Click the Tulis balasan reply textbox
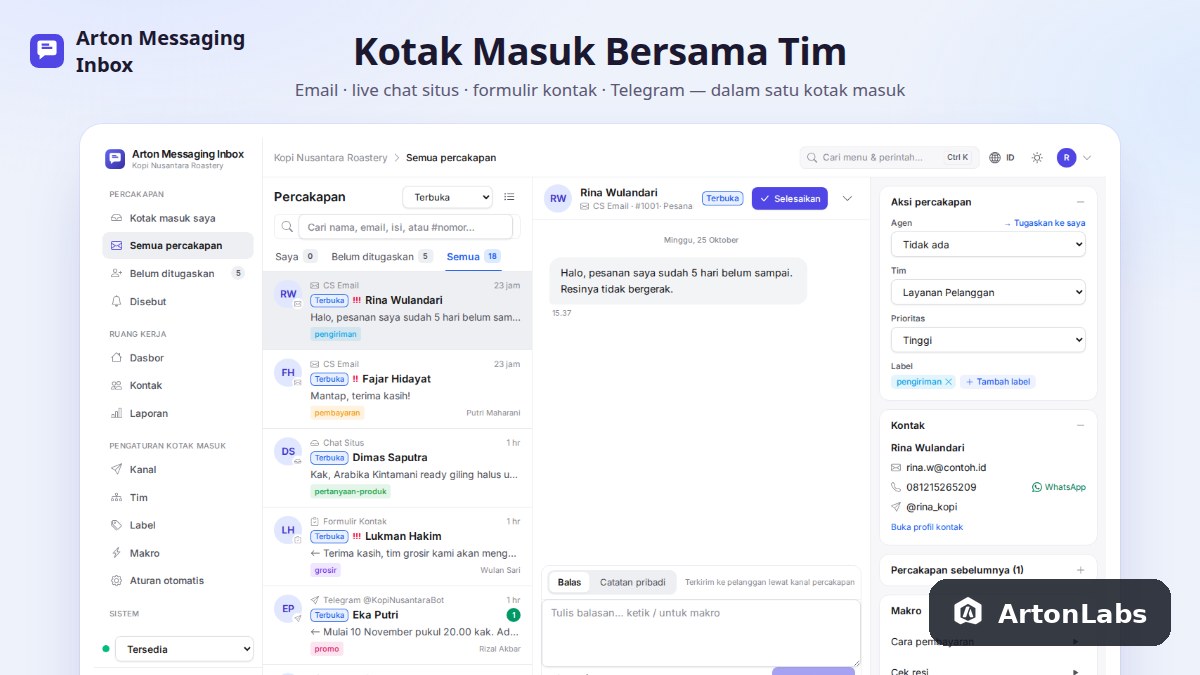This screenshot has height=675, width=1200. click(x=701, y=632)
